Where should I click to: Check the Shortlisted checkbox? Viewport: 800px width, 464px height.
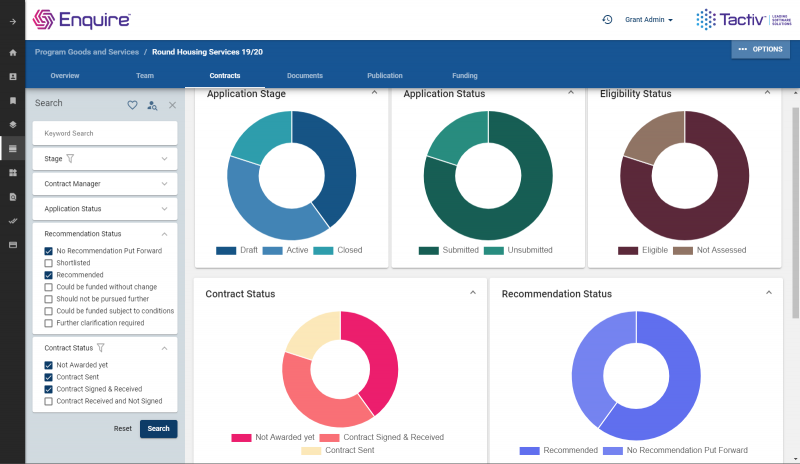coord(48,263)
